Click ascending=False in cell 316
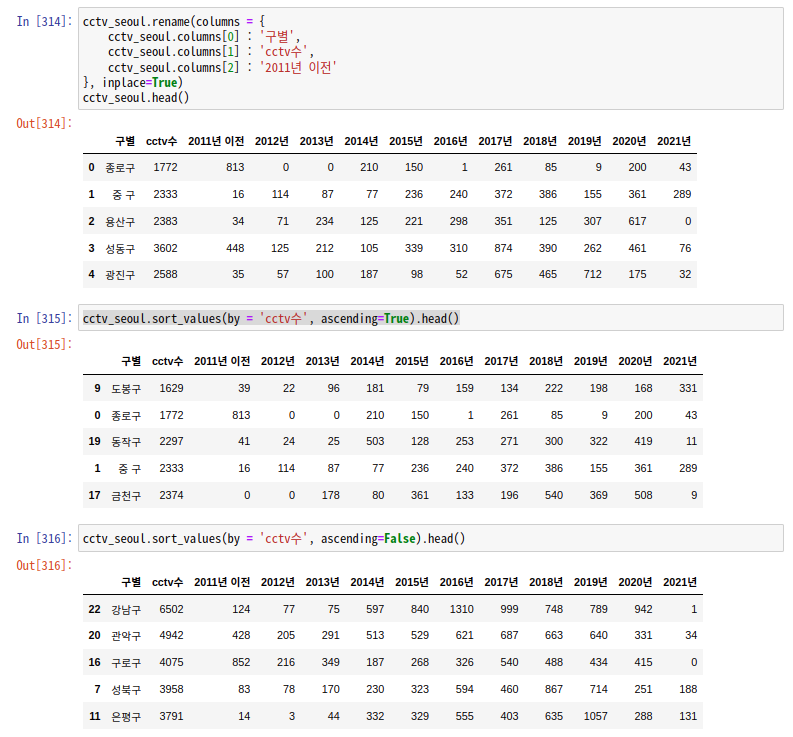Viewport: 793px width, 737px height. tap(368, 538)
